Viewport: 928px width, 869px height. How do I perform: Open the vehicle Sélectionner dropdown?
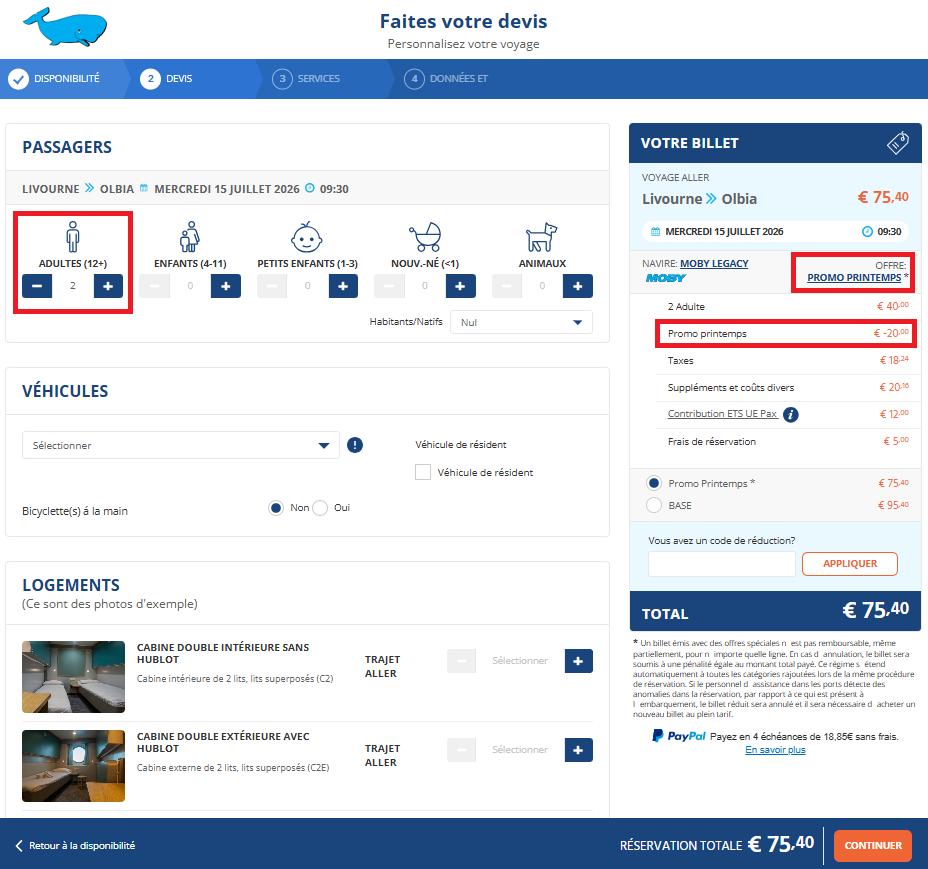pos(181,446)
